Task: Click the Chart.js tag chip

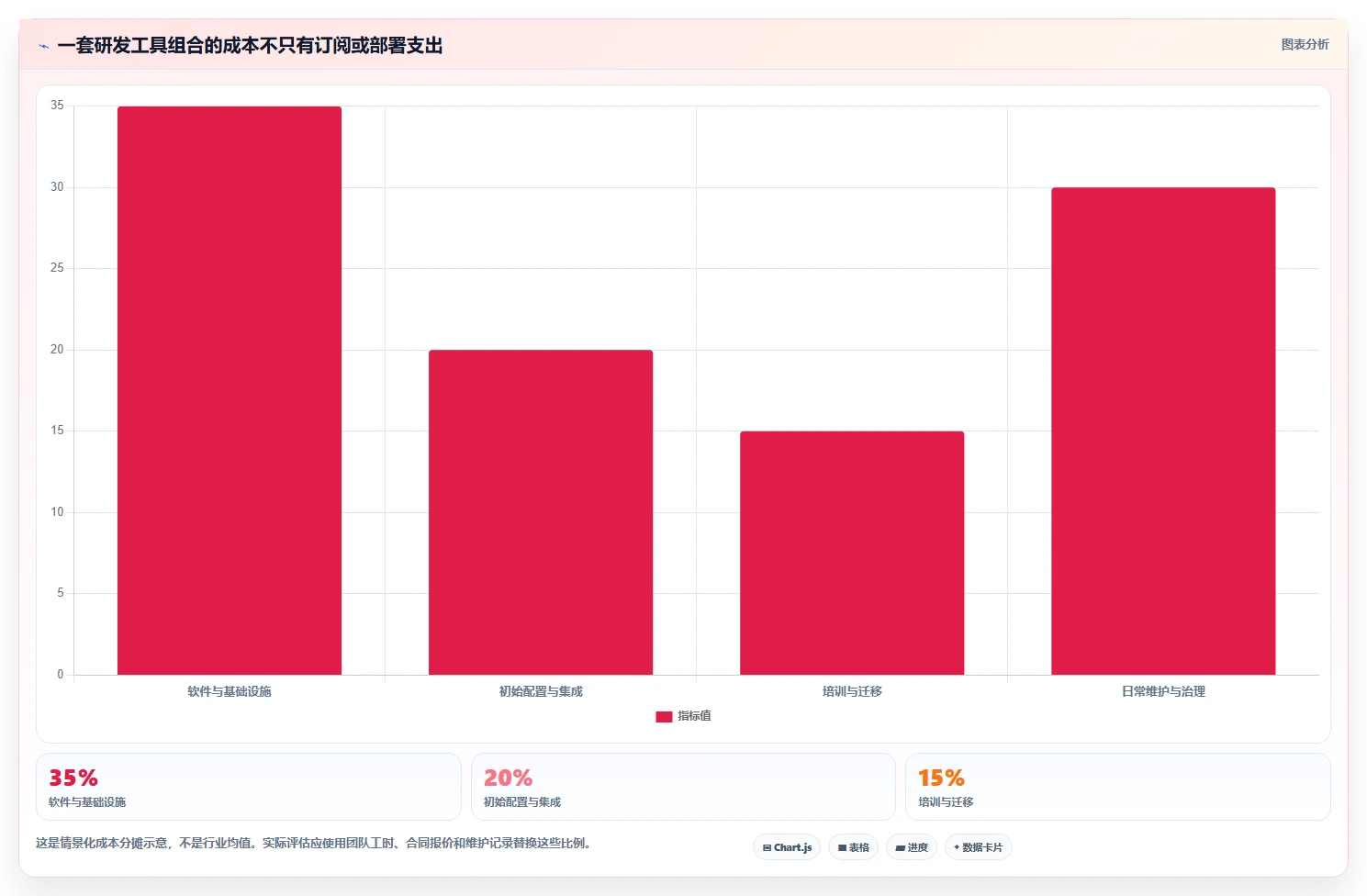Action: [x=787, y=847]
